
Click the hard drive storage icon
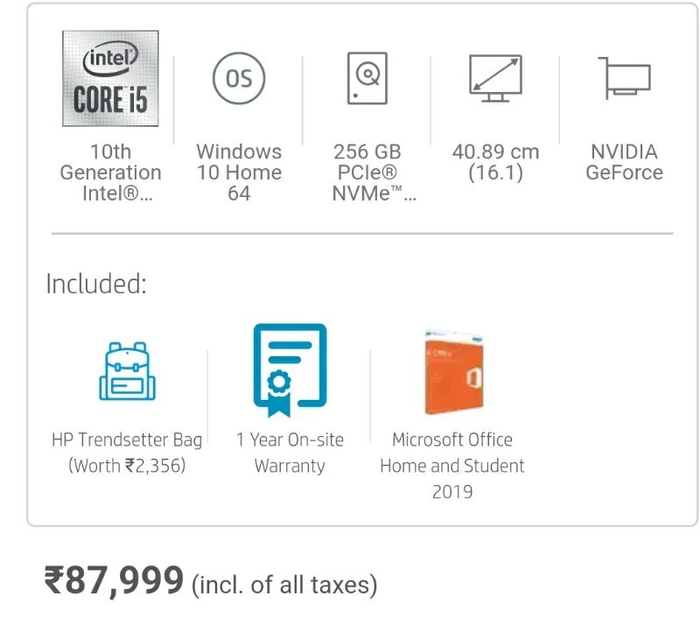(x=367, y=78)
